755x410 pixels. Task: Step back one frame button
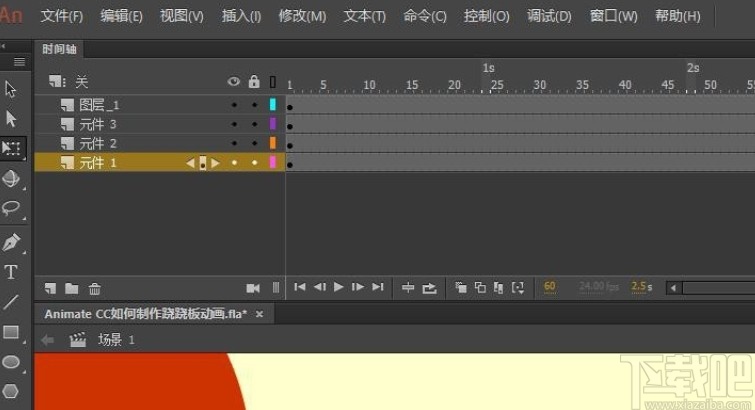[x=320, y=287]
